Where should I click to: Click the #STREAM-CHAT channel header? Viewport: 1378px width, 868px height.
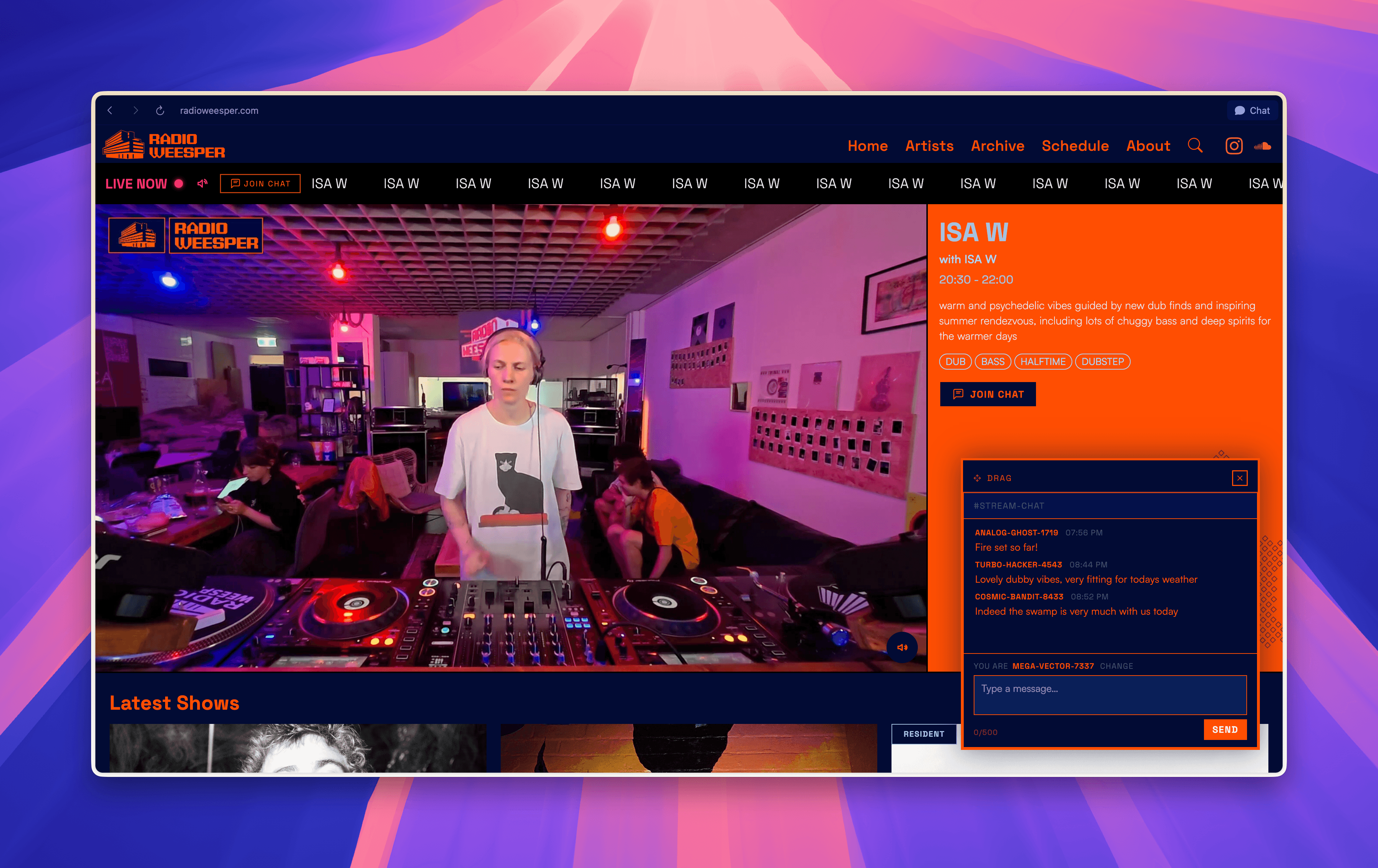point(1110,506)
